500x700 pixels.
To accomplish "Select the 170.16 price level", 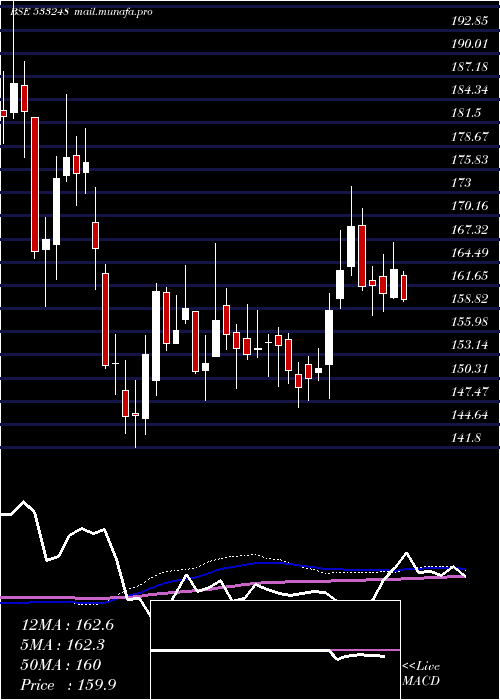I will 469,206.
